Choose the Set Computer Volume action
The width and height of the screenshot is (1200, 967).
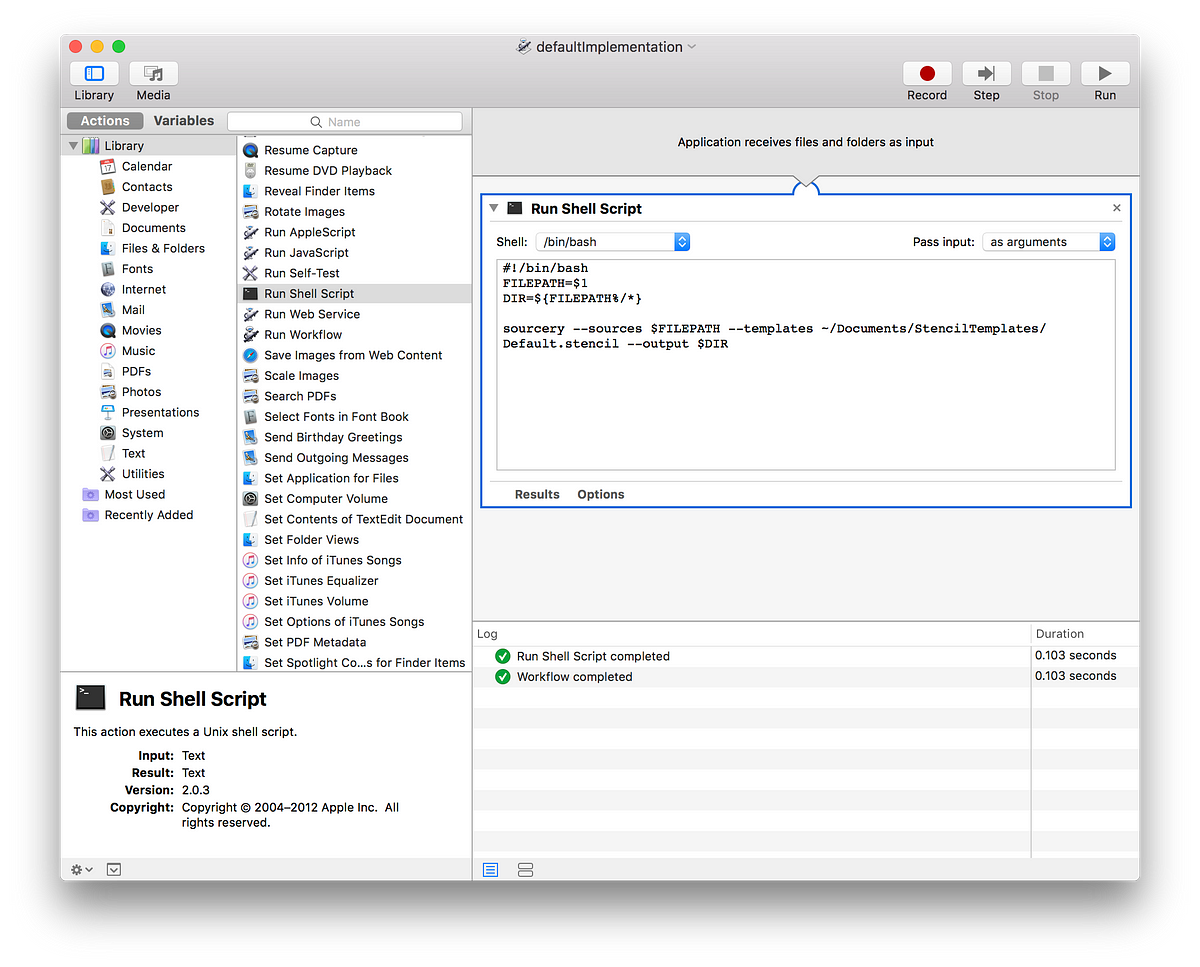[x=325, y=499]
